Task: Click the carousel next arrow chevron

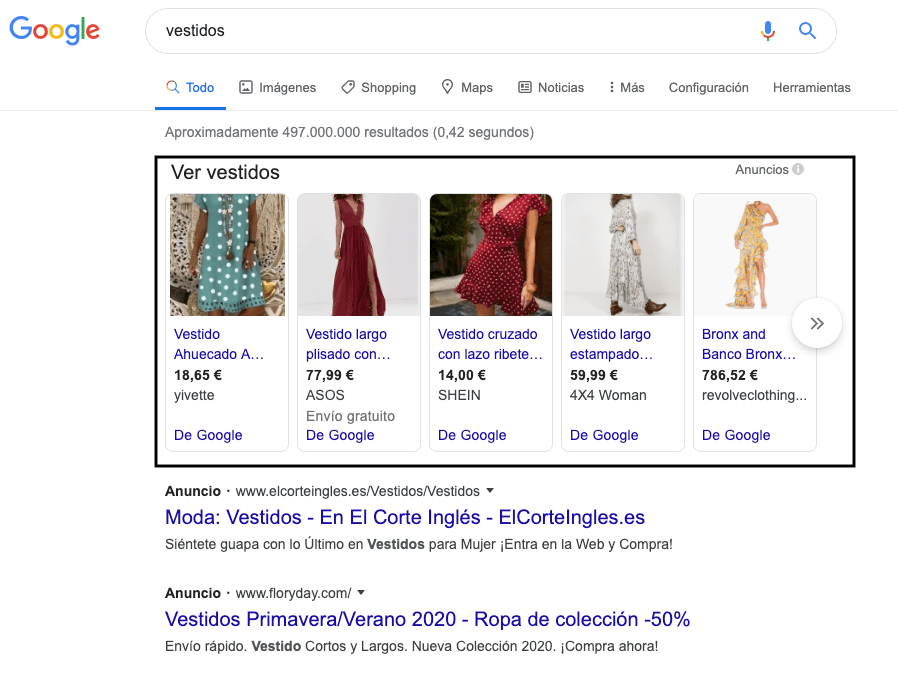Action: click(x=817, y=323)
